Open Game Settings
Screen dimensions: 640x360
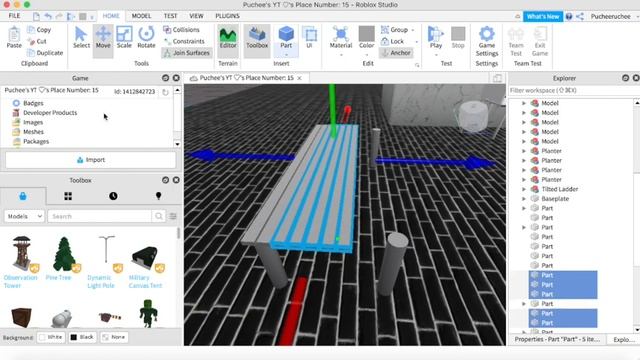[487, 41]
